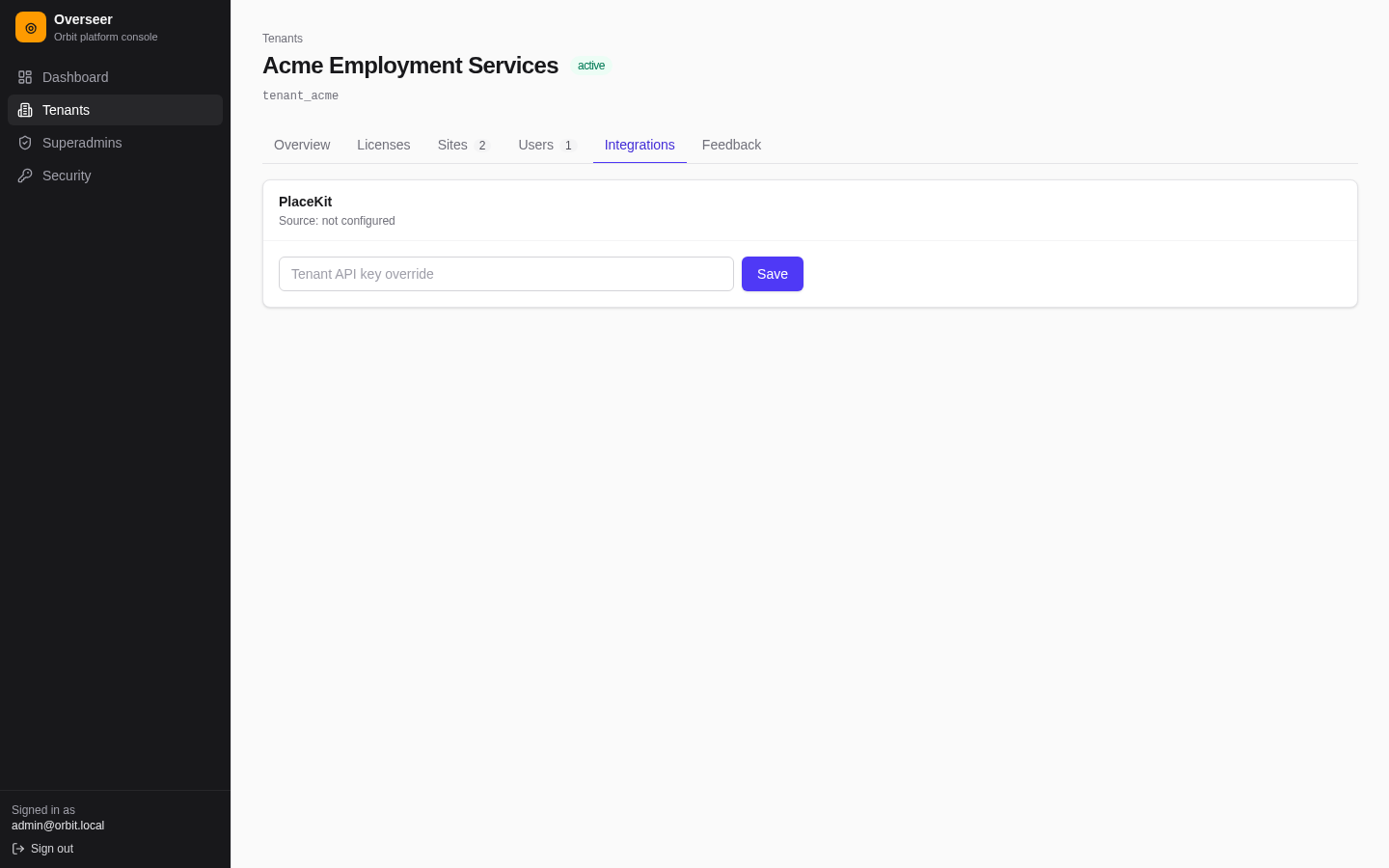Sign out of the console
The width and height of the screenshot is (1389, 868).
pos(42,849)
